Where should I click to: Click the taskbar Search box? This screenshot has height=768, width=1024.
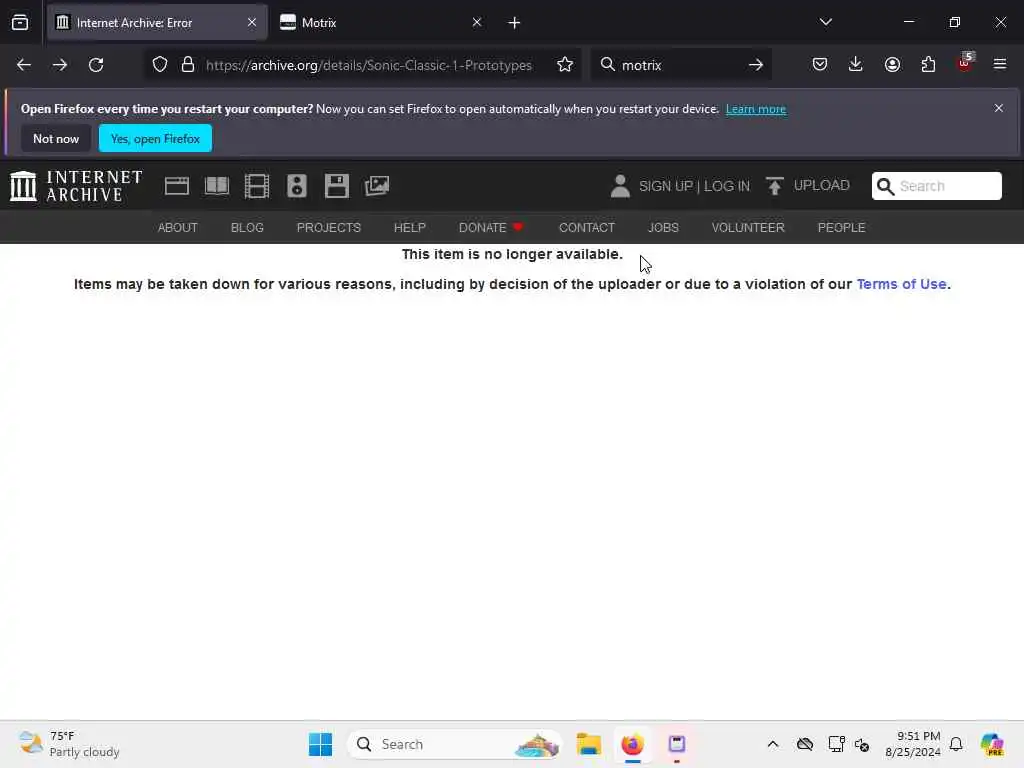tap(455, 744)
